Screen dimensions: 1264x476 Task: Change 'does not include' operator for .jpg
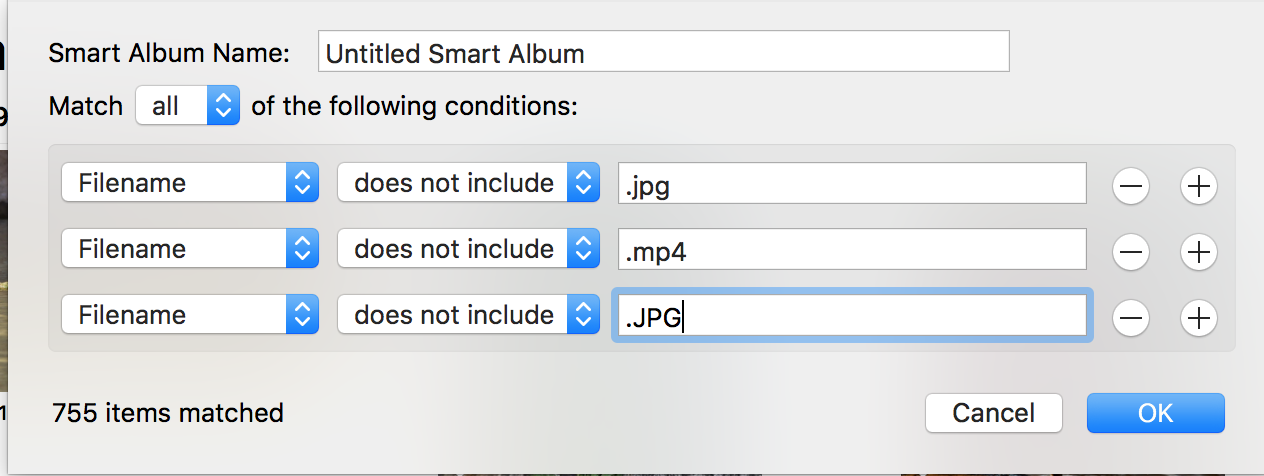(x=468, y=184)
